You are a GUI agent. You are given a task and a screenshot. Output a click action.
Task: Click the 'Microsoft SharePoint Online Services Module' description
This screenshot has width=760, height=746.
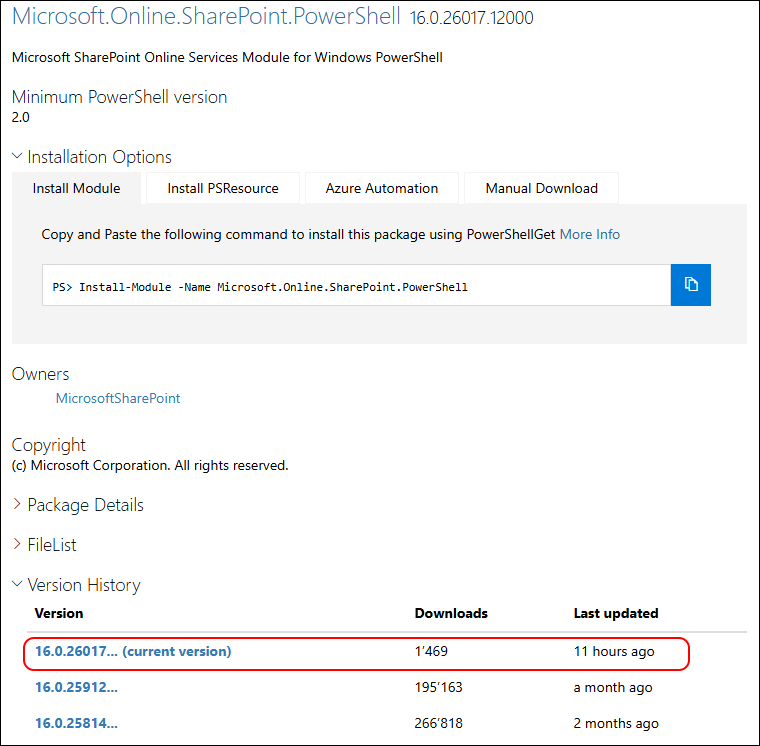click(227, 57)
